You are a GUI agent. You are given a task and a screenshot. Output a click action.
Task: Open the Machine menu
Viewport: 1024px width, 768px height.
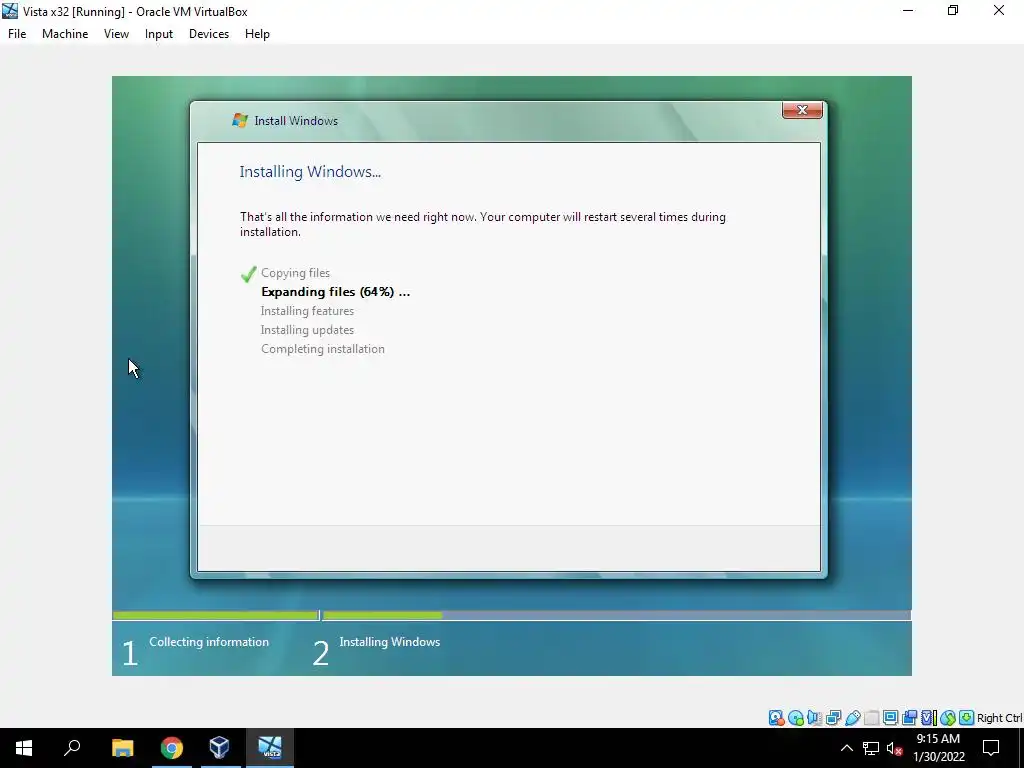click(x=65, y=34)
